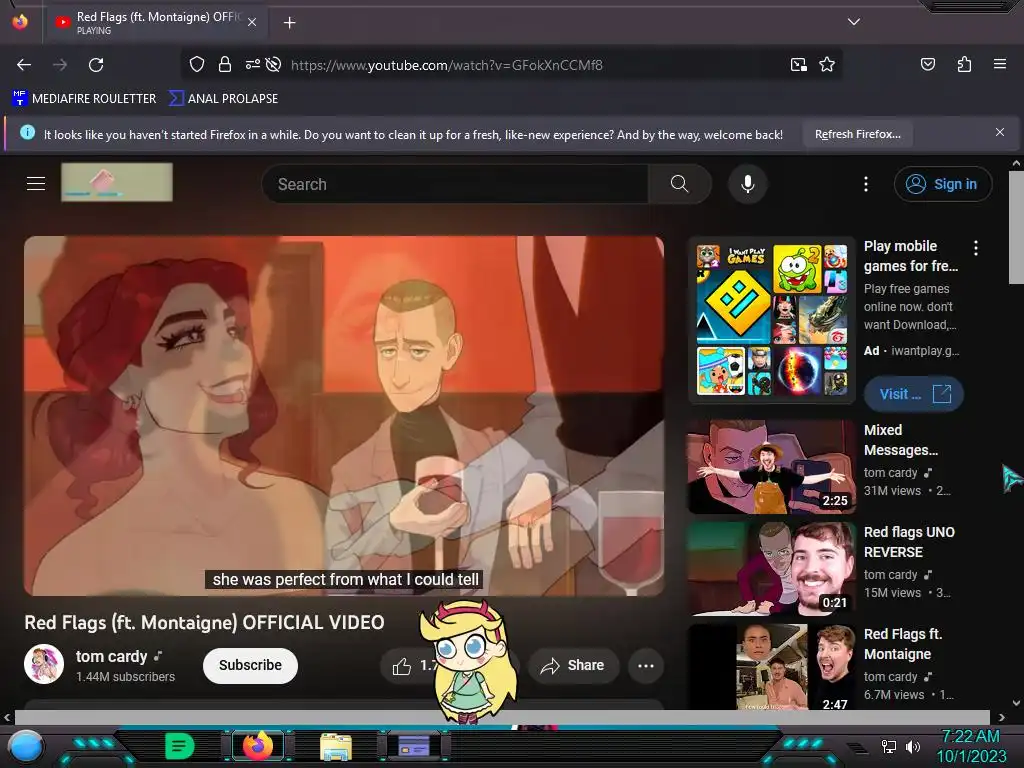This screenshot has width=1024, height=768.
Task: Open the tracking protection shield icon
Action: tap(197, 64)
